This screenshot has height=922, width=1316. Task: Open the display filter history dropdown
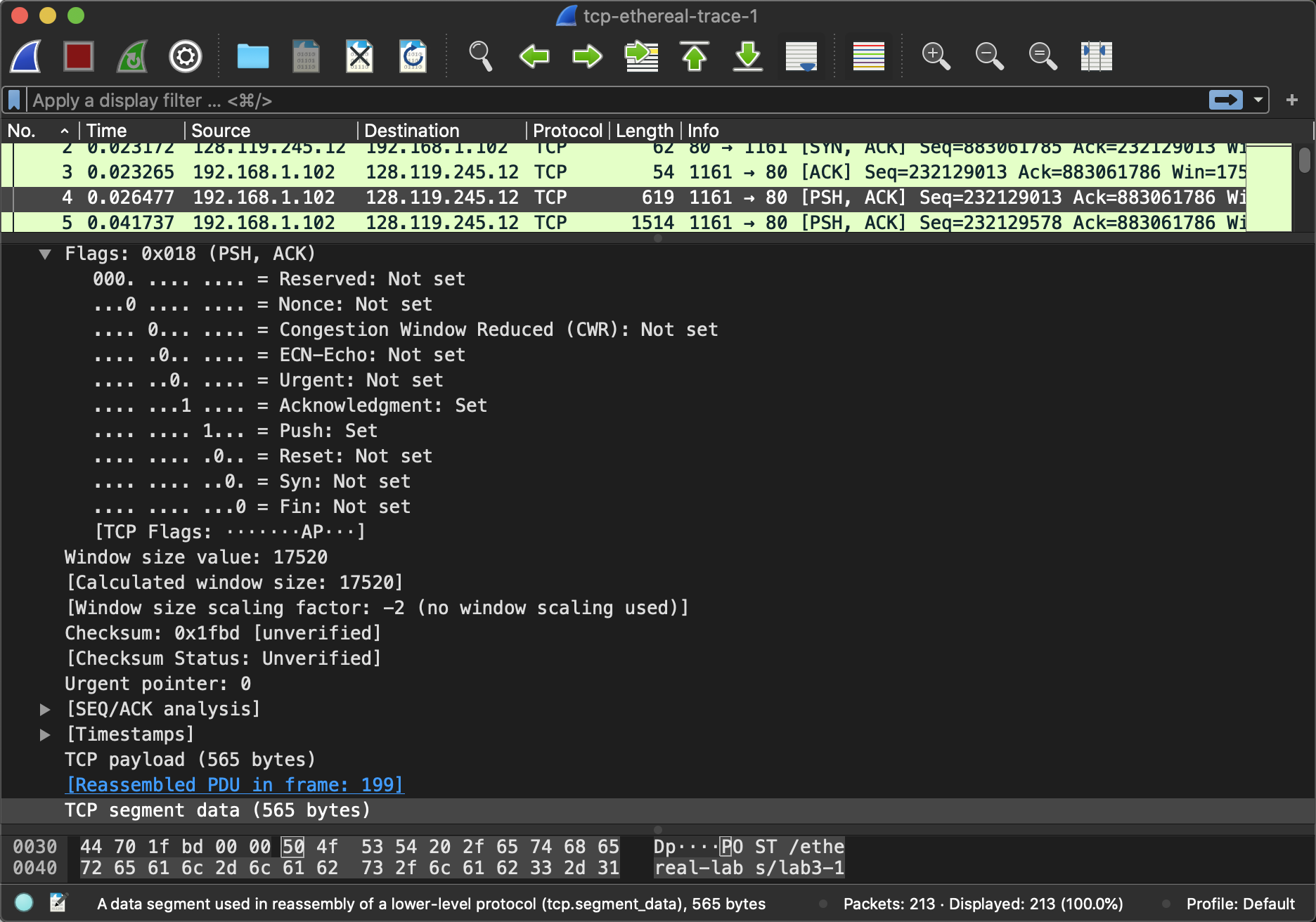pos(1258,100)
